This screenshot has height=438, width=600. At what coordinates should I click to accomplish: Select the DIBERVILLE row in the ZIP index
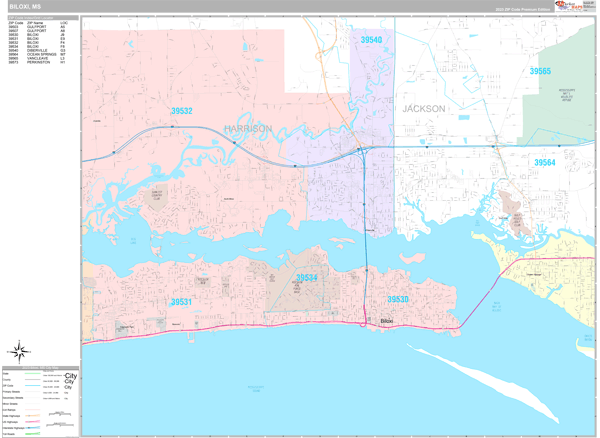37,50
